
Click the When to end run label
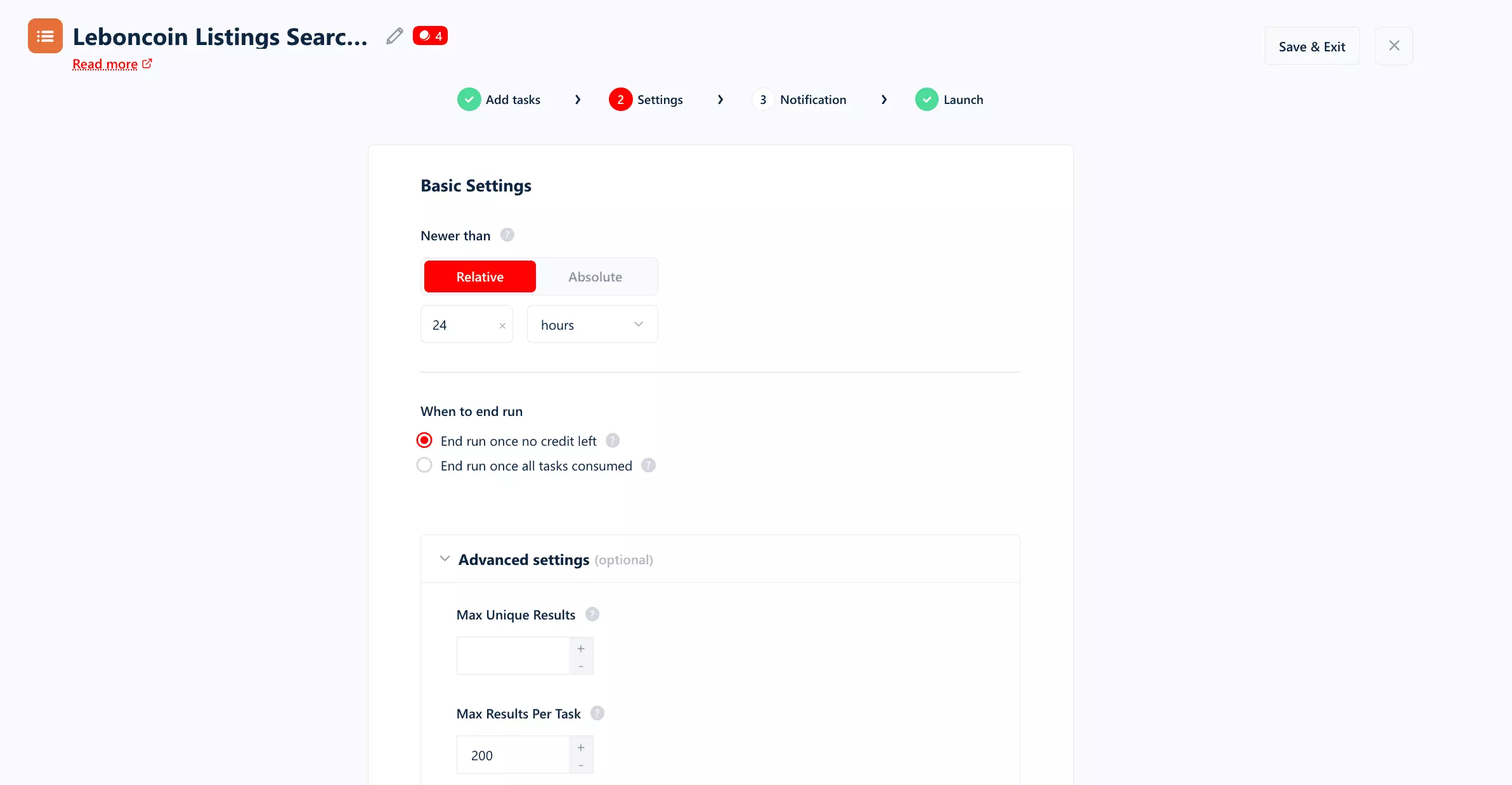(x=471, y=411)
